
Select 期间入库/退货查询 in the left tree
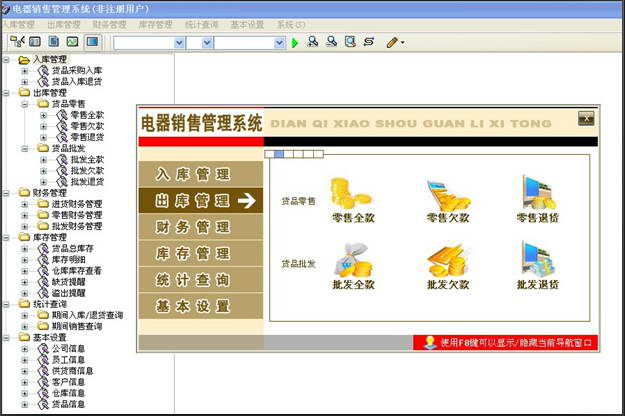pos(87,315)
